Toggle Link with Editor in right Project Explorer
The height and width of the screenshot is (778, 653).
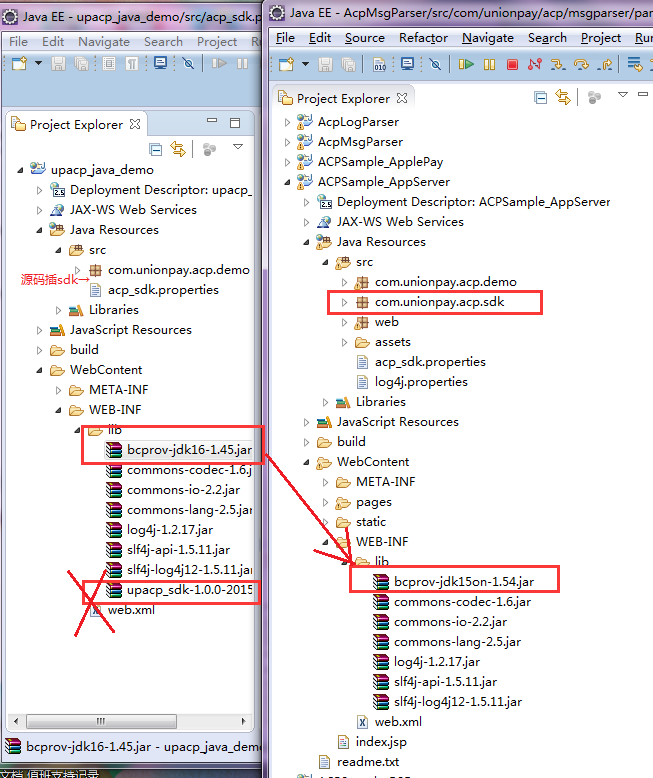coord(563,97)
